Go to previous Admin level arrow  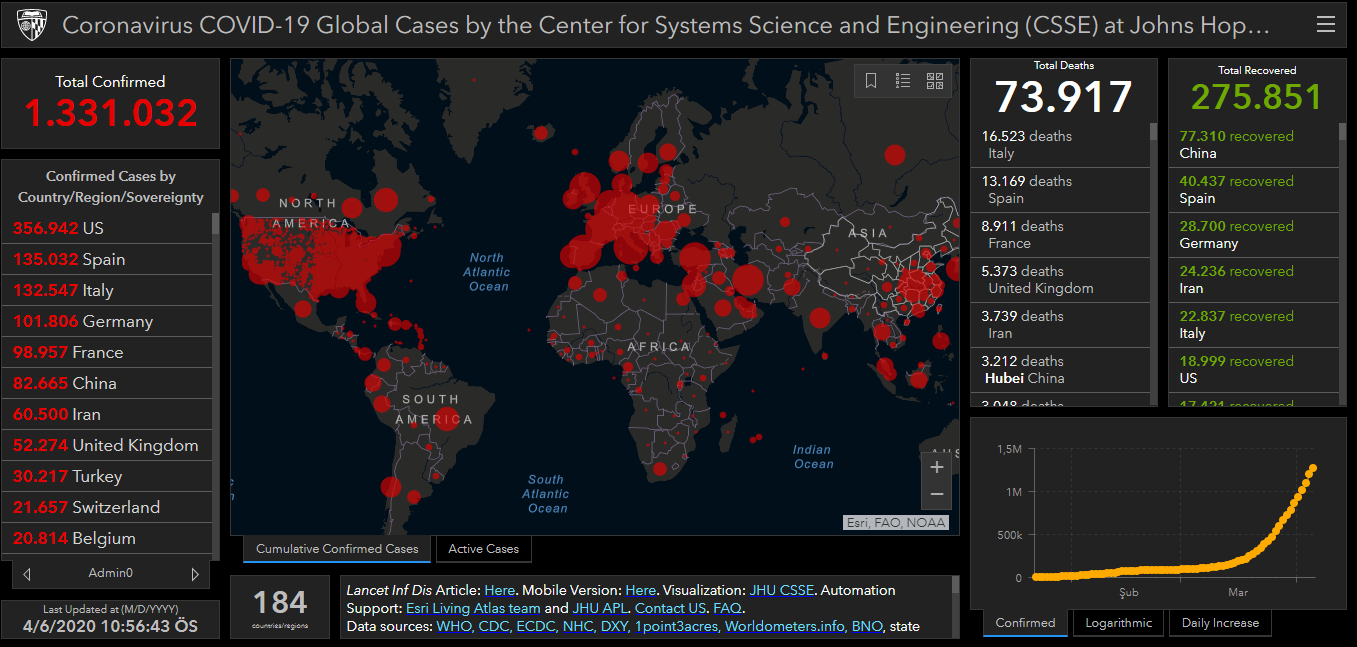27,574
